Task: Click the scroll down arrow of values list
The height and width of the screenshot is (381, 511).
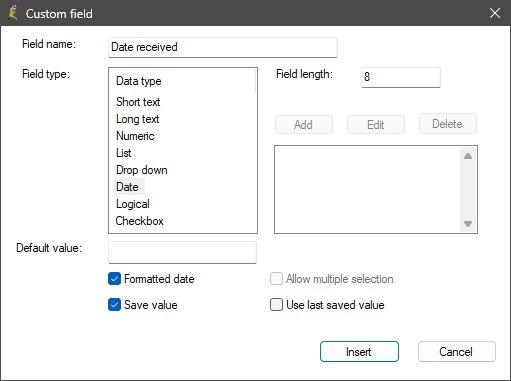Action: click(x=468, y=224)
